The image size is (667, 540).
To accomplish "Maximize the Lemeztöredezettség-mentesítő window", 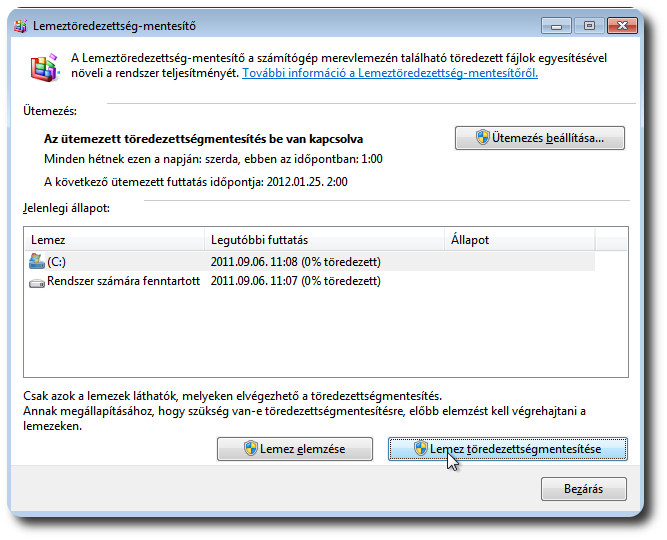I will coord(589,26).
